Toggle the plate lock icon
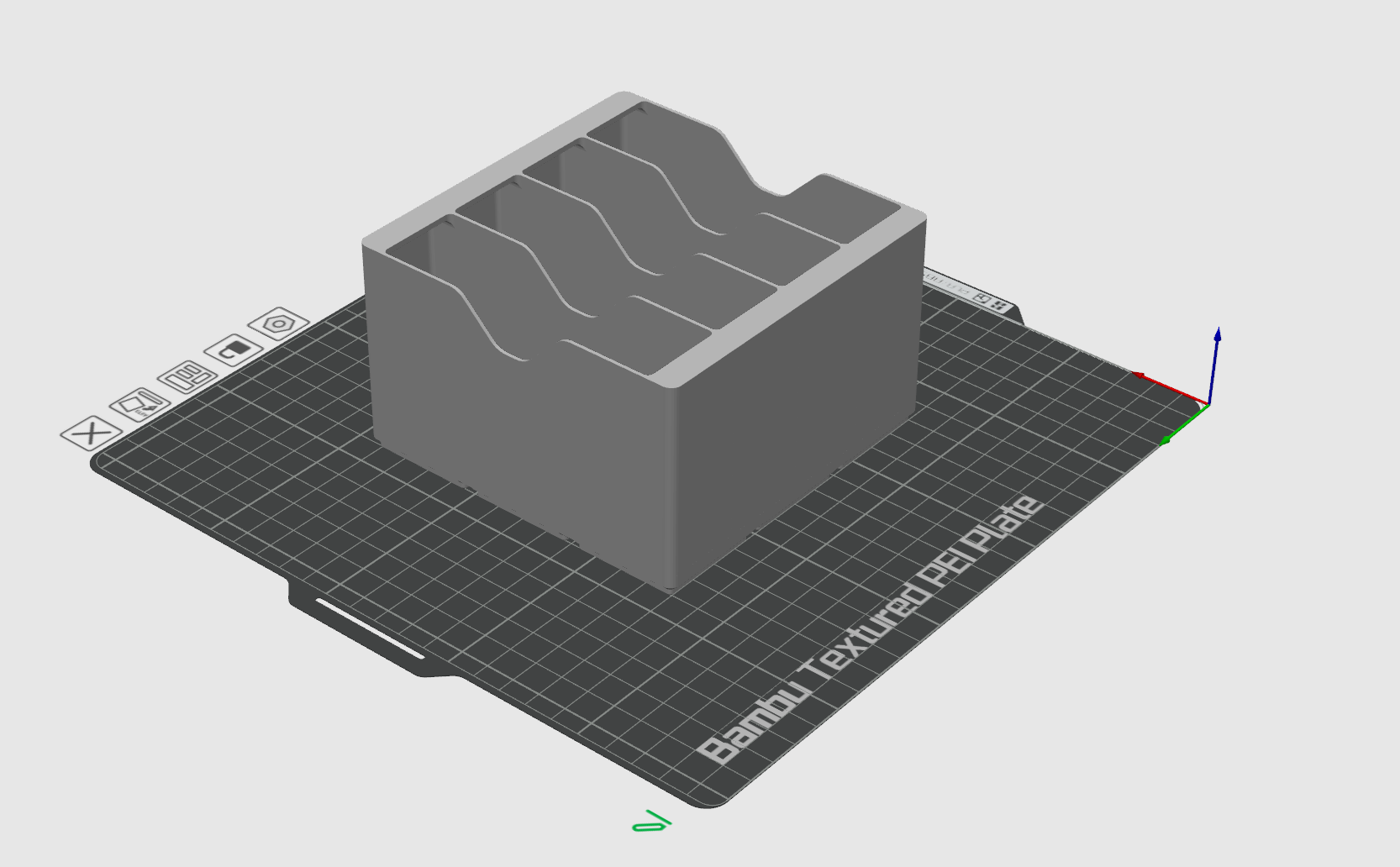Viewport: 1400px width, 867px height. [233, 349]
